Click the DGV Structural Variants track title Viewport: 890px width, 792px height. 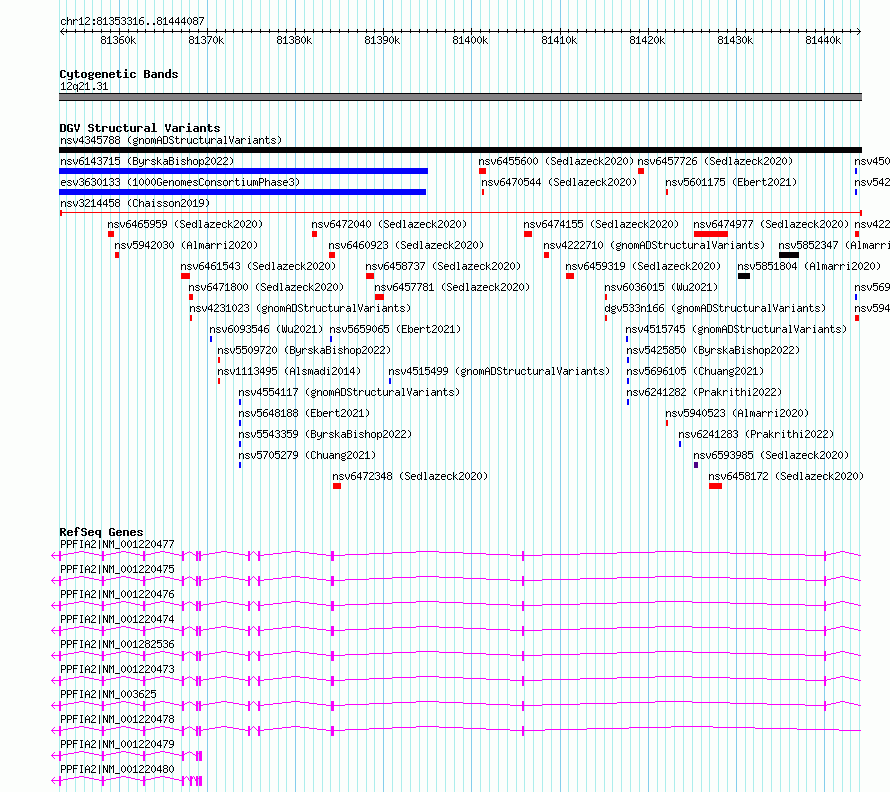point(140,128)
